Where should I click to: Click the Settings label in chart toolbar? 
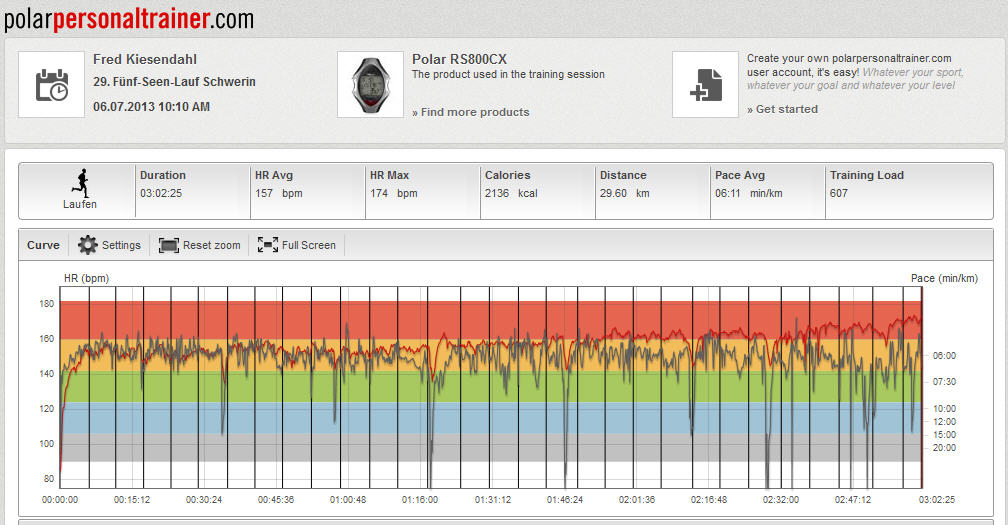pos(121,245)
